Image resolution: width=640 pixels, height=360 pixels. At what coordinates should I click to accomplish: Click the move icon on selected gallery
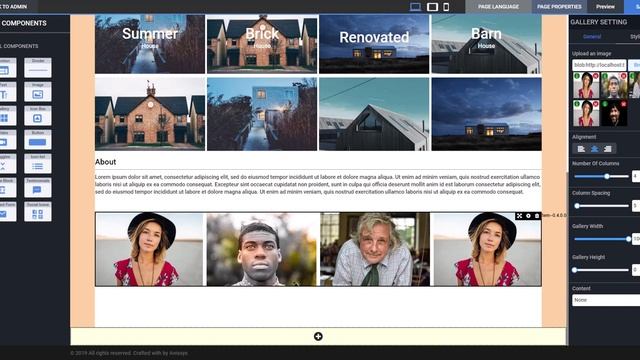tap(519, 216)
